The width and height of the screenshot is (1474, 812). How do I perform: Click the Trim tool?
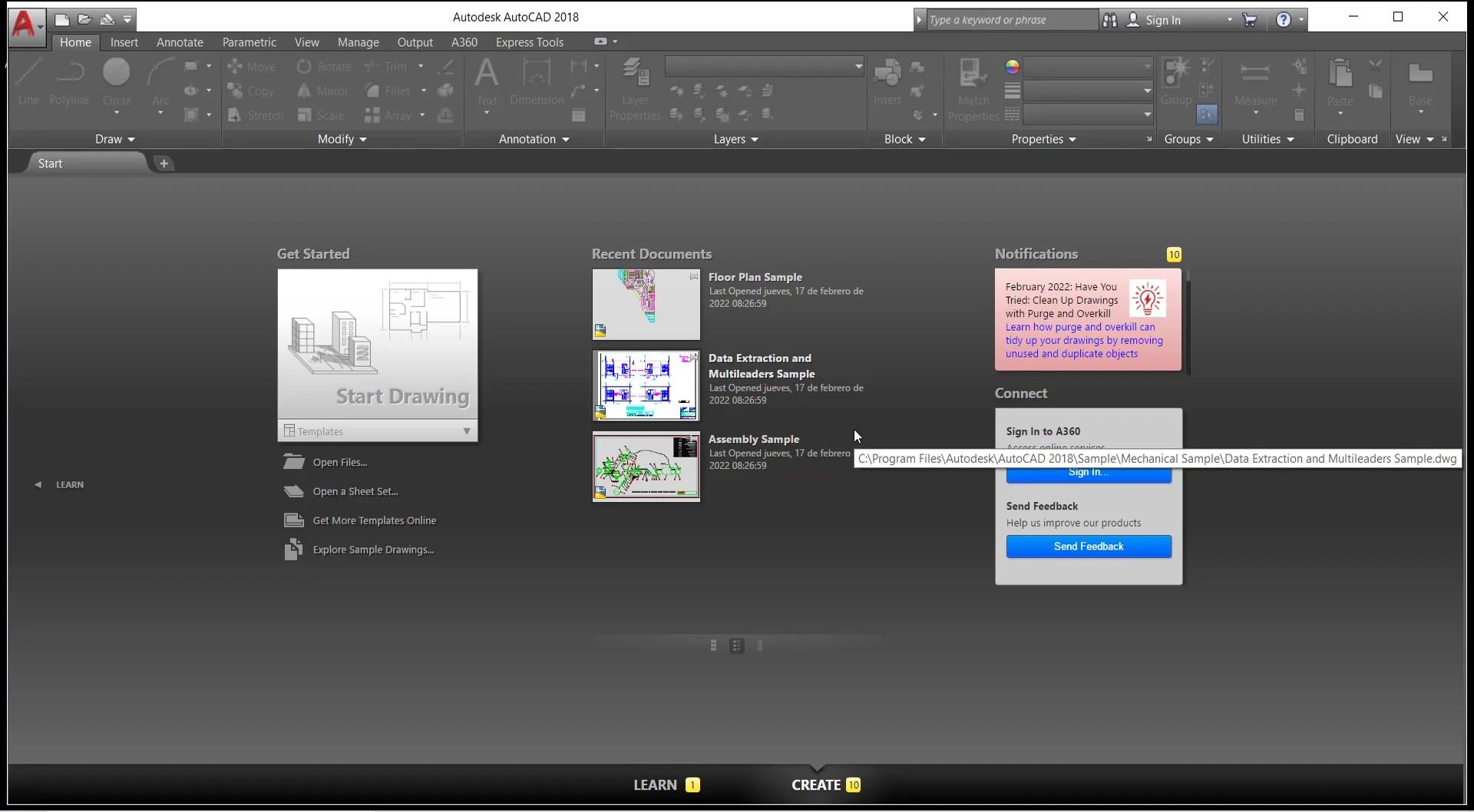click(386, 67)
